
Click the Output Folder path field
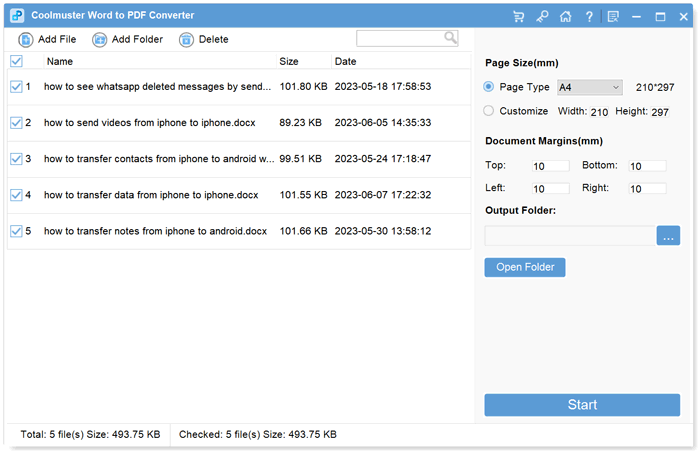(570, 235)
